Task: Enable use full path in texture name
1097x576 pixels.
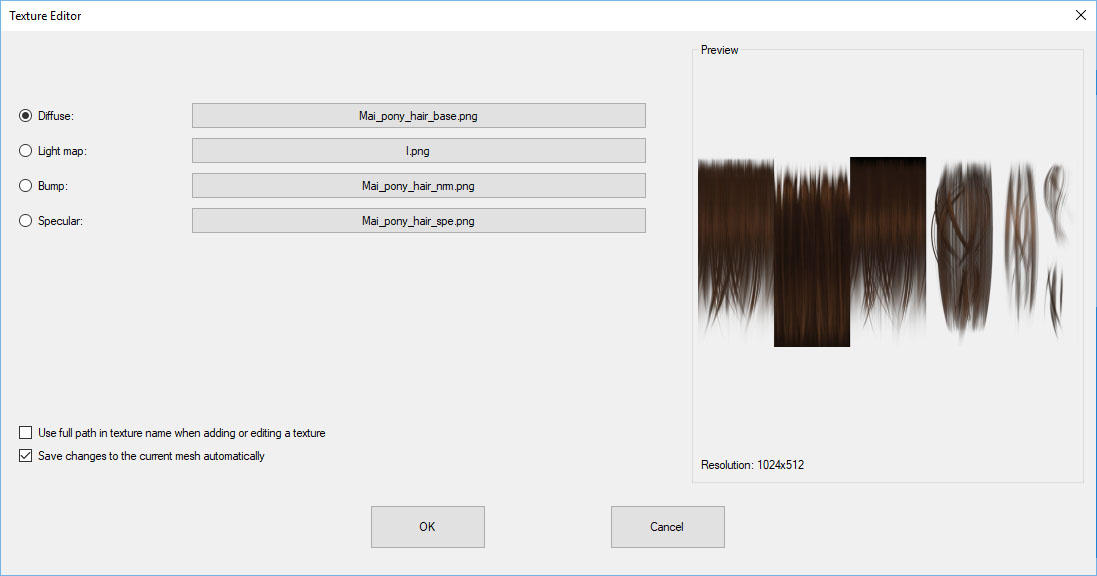Action: 25,432
